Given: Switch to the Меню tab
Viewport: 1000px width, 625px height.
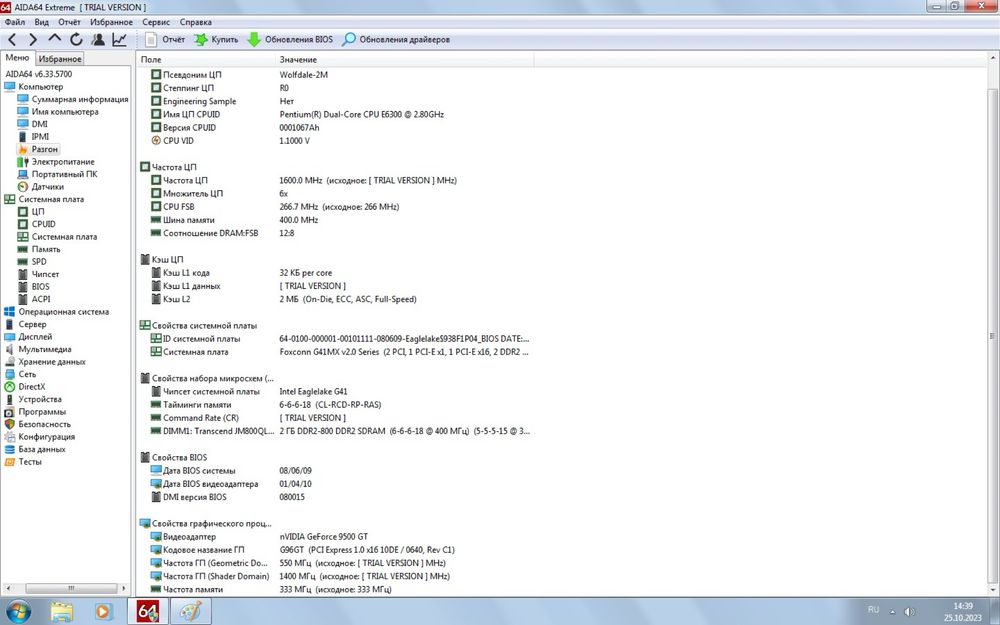Looking at the screenshot, I should [x=17, y=58].
